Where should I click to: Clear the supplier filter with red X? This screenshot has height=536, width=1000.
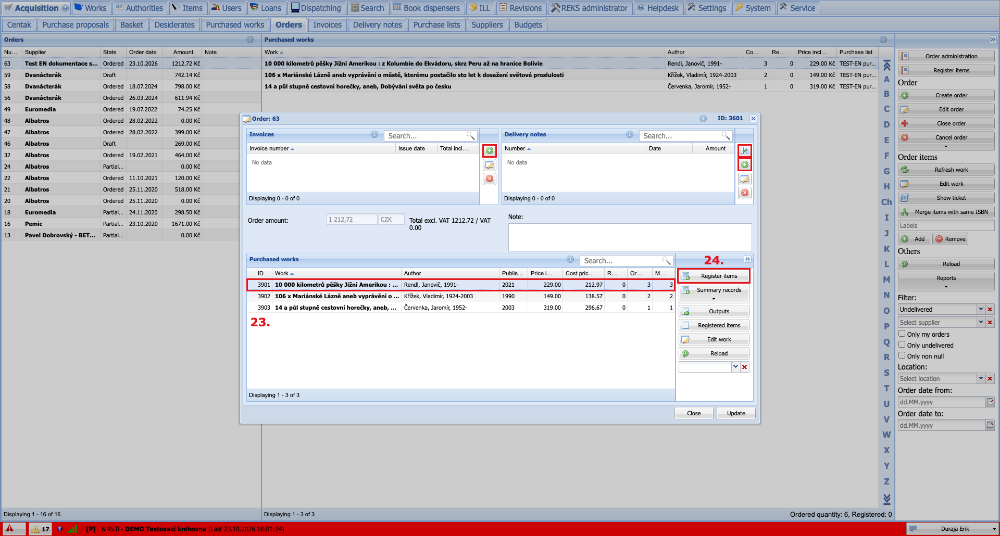pyautogui.click(x=989, y=322)
